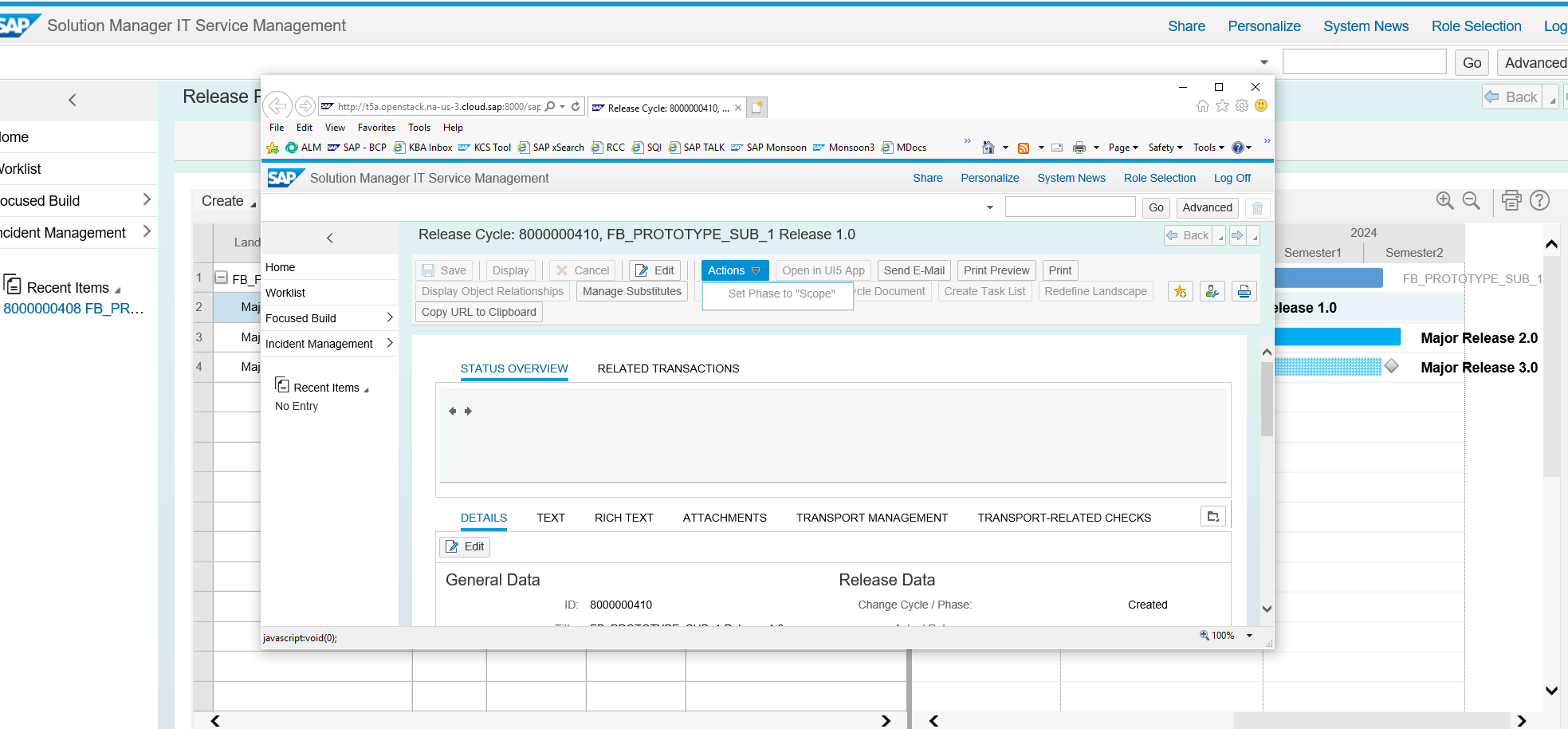Expand Focused Build in background sidebar

[147, 199]
